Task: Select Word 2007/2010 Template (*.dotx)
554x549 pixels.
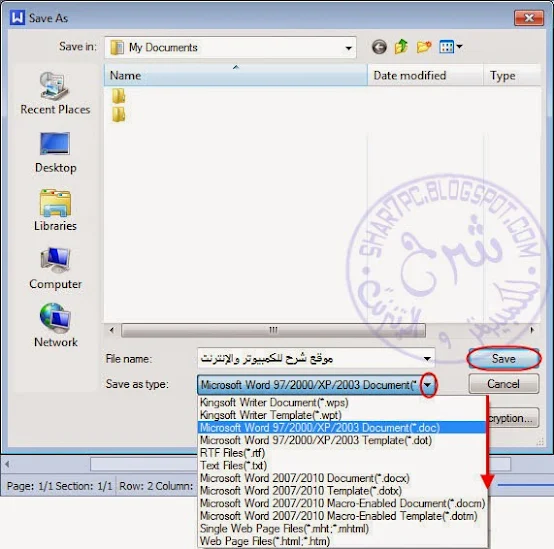Action: [342, 491]
